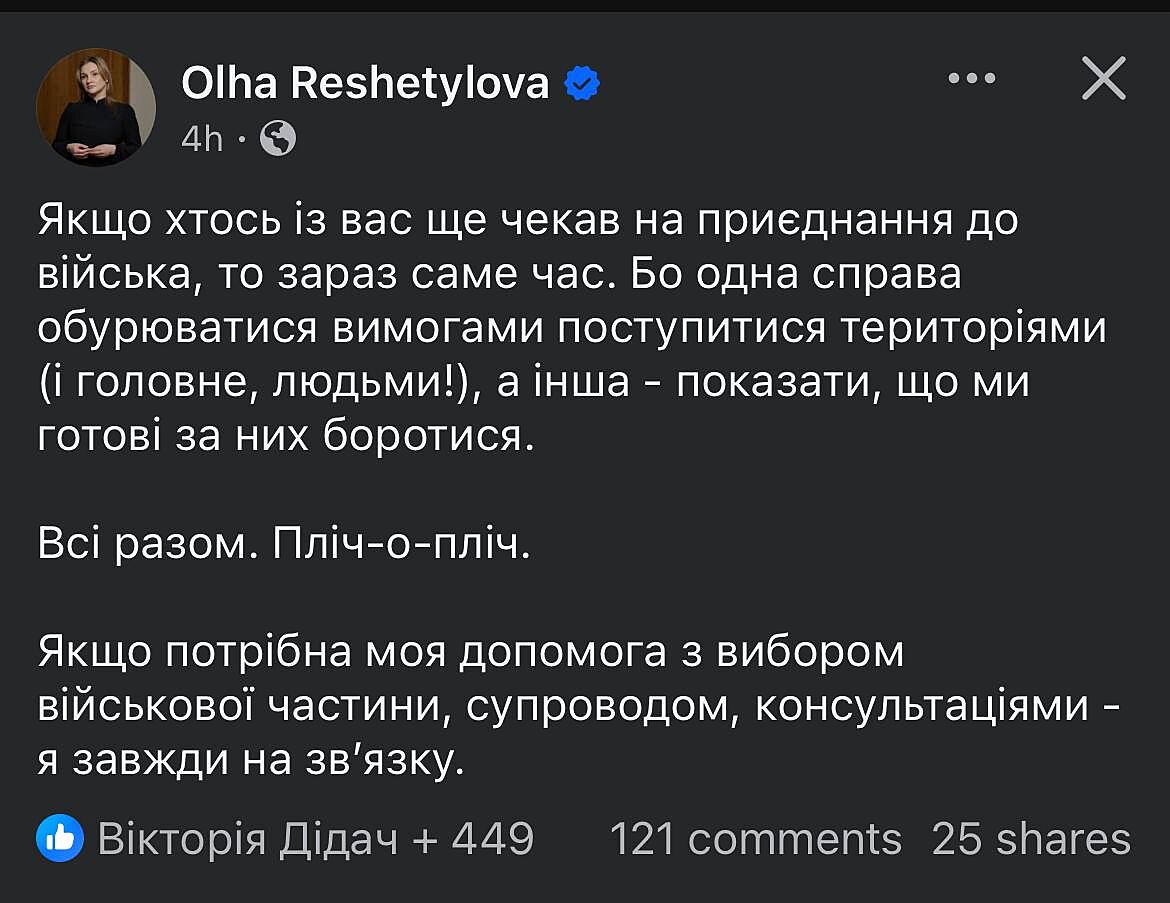This screenshot has width=1170, height=903.
Task: Click the "4h" post timestamp
Action: [x=201, y=139]
